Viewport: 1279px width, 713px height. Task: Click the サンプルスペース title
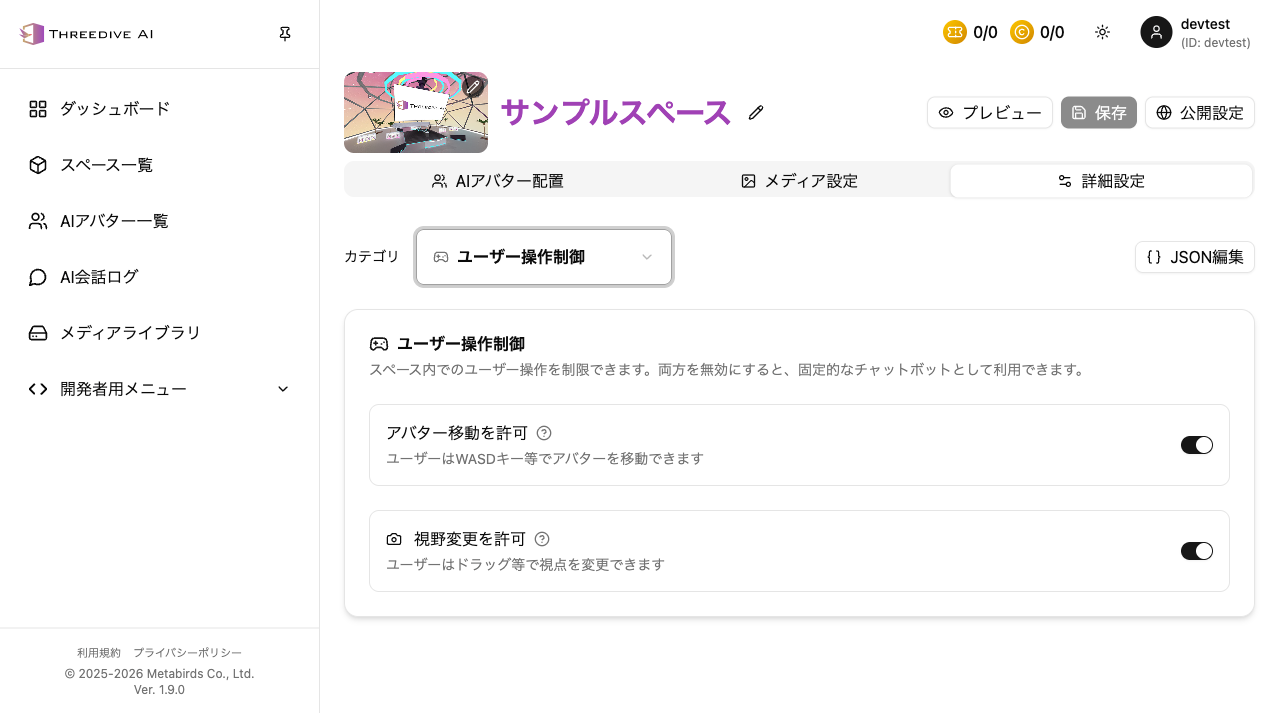[616, 113]
